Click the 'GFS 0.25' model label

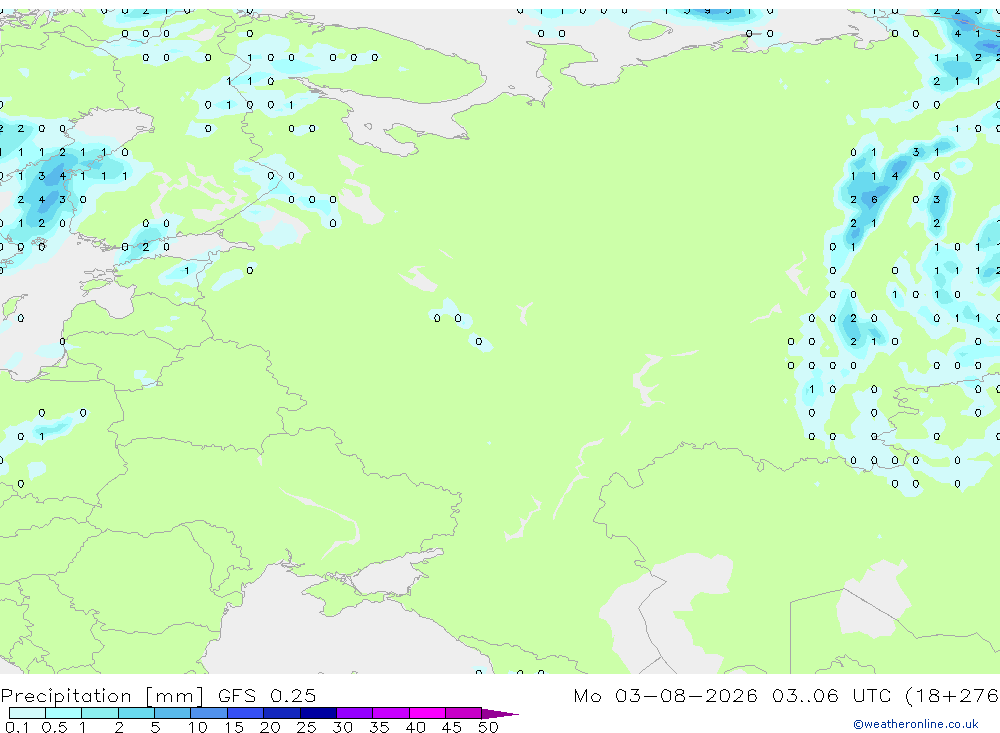(x=267, y=695)
